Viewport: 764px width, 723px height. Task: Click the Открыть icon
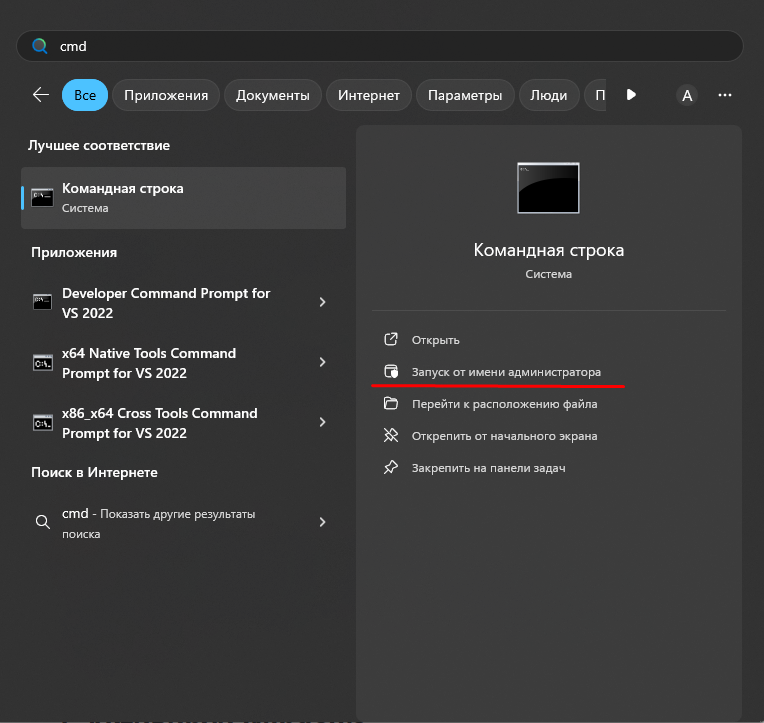tap(391, 339)
